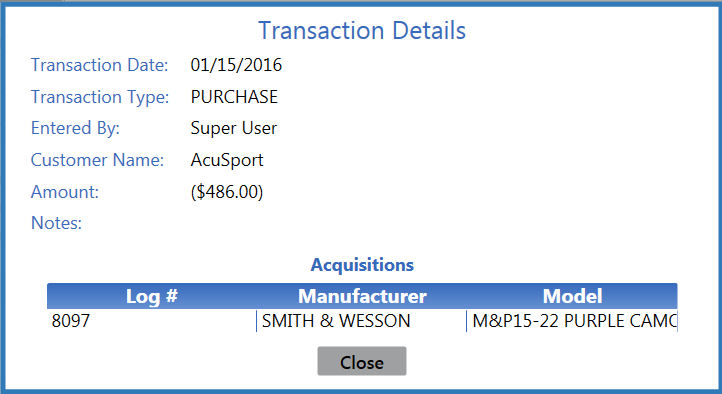Select the M&P15-22 PURPLE CAMO model cell

pos(572,321)
